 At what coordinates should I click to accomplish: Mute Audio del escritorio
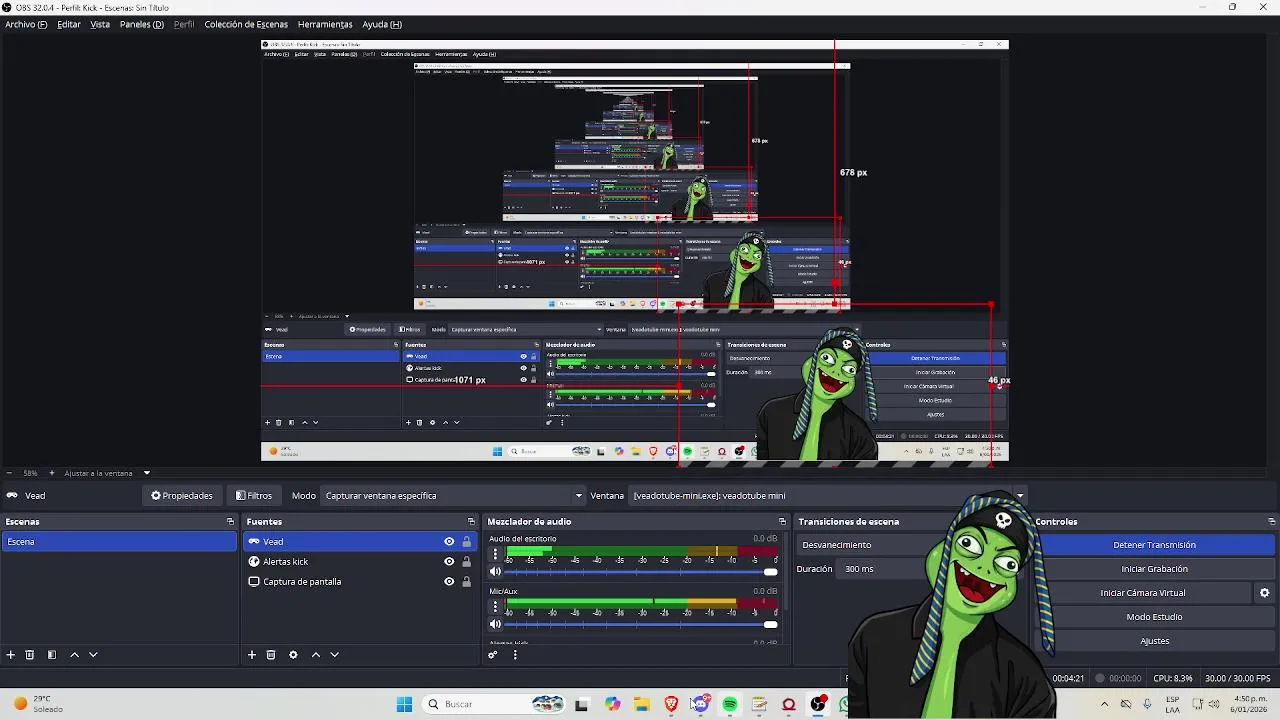[x=495, y=572]
